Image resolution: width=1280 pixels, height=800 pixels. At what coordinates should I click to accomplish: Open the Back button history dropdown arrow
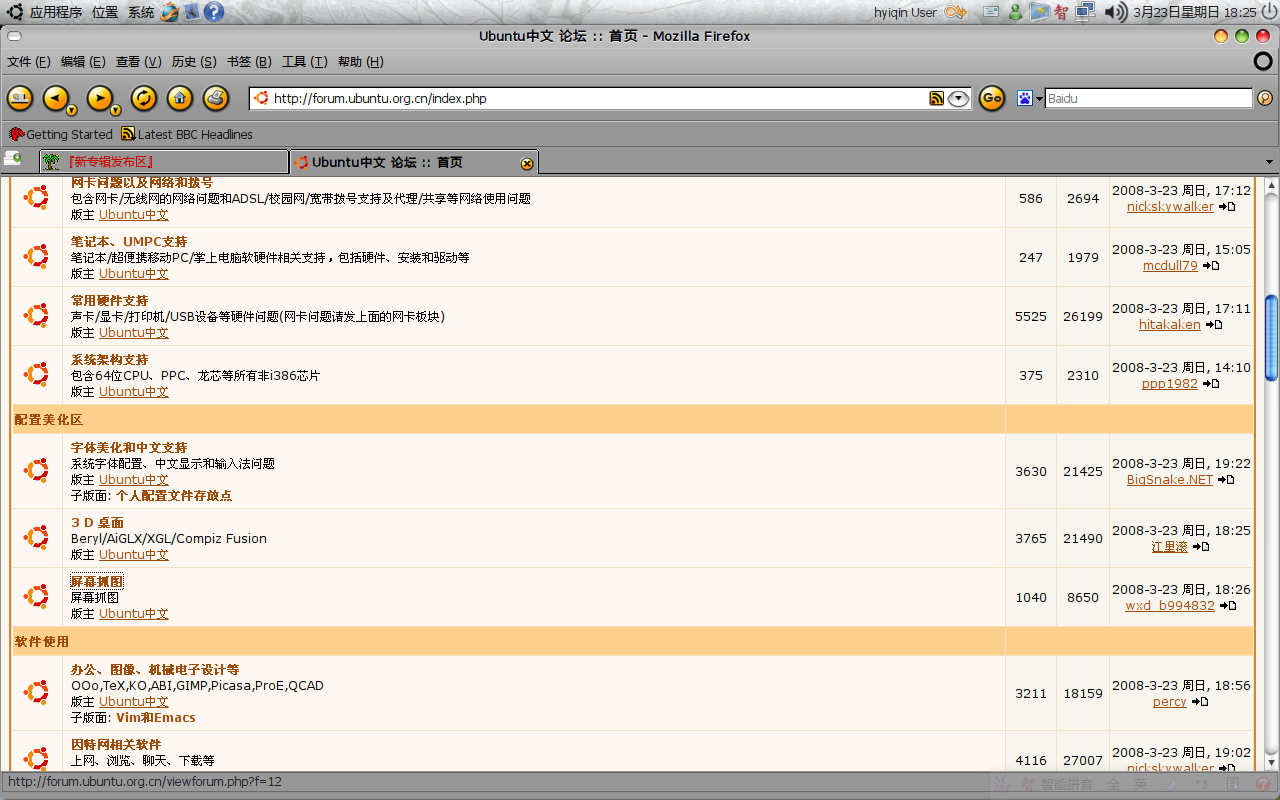pos(72,110)
